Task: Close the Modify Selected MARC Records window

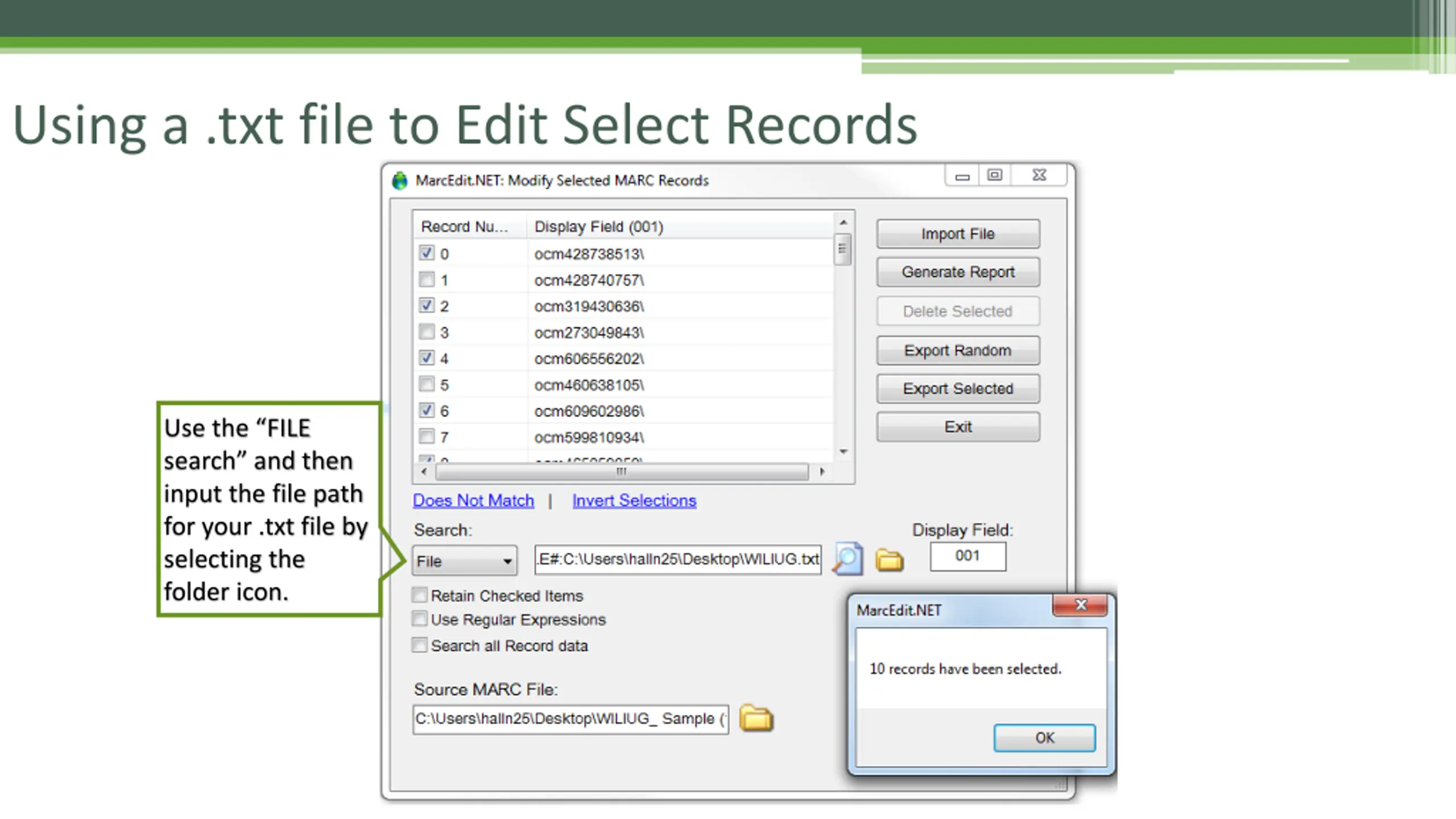Action: click(x=1039, y=176)
